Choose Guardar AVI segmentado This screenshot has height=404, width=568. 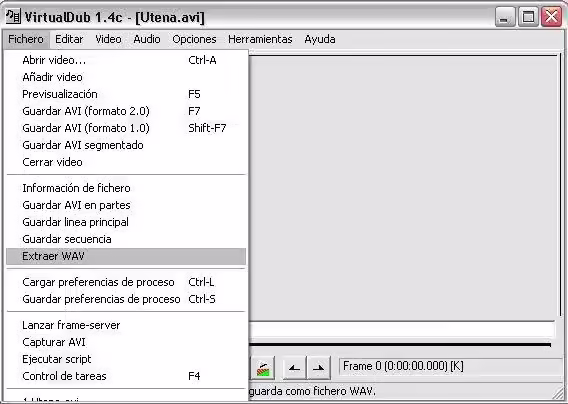click(126, 145)
